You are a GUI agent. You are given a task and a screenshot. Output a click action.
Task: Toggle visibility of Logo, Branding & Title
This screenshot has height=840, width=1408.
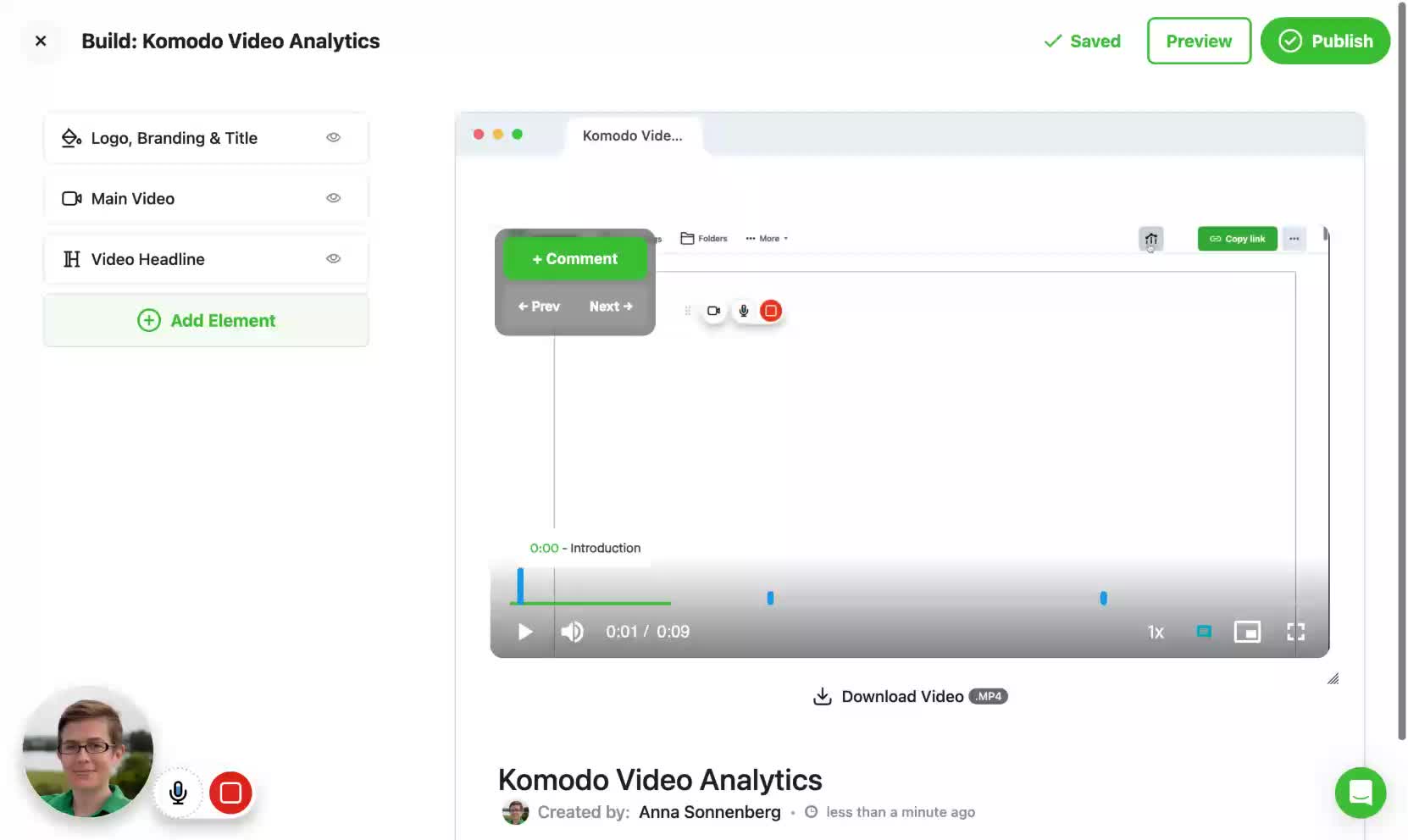pos(333,137)
